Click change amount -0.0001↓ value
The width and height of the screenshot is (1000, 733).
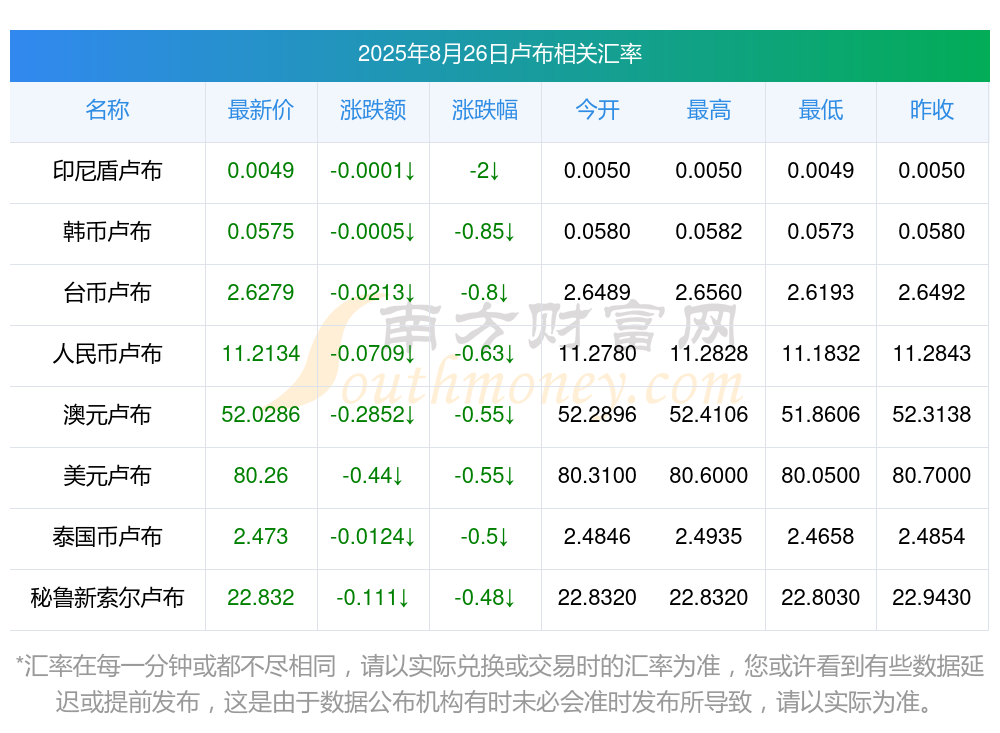[373, 171]
